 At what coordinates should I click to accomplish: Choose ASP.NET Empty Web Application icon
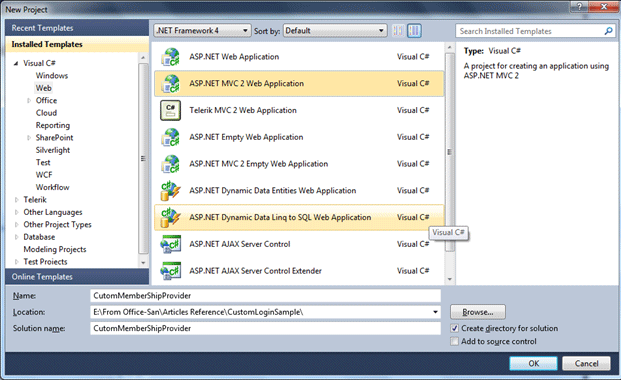click(170, 137)
